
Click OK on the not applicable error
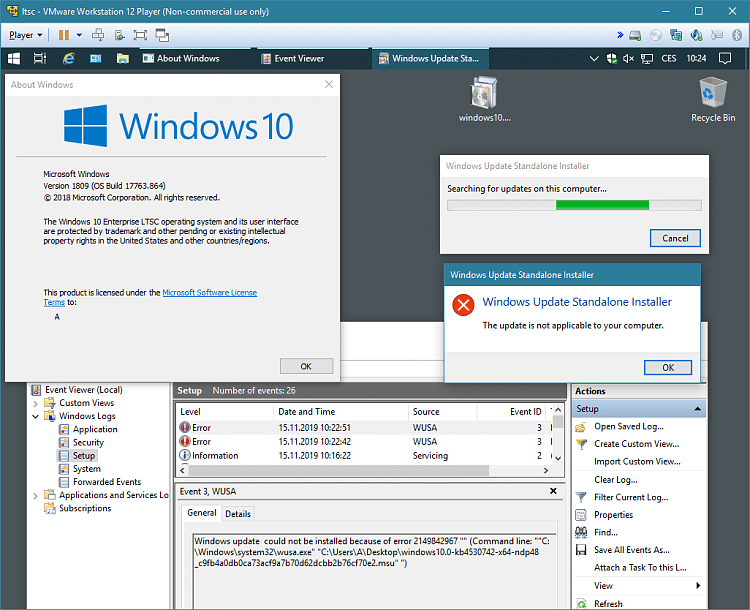click(x=668, y=367)
